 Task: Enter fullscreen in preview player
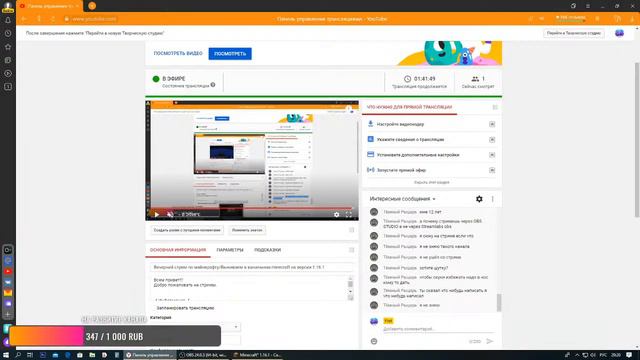[349, 214]
